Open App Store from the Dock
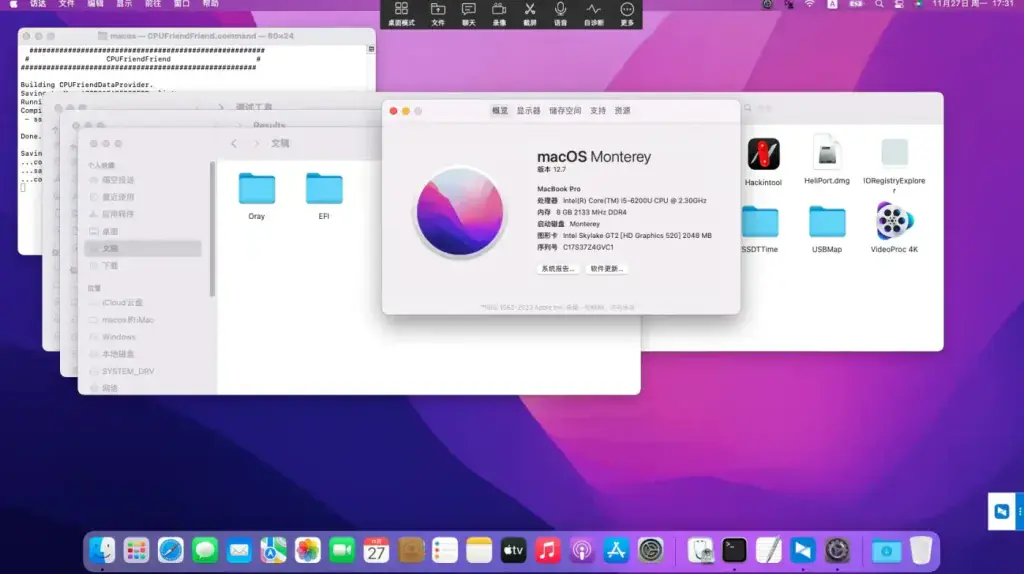This screenshot has width=1024, height=574. click(x=616, y=550)
